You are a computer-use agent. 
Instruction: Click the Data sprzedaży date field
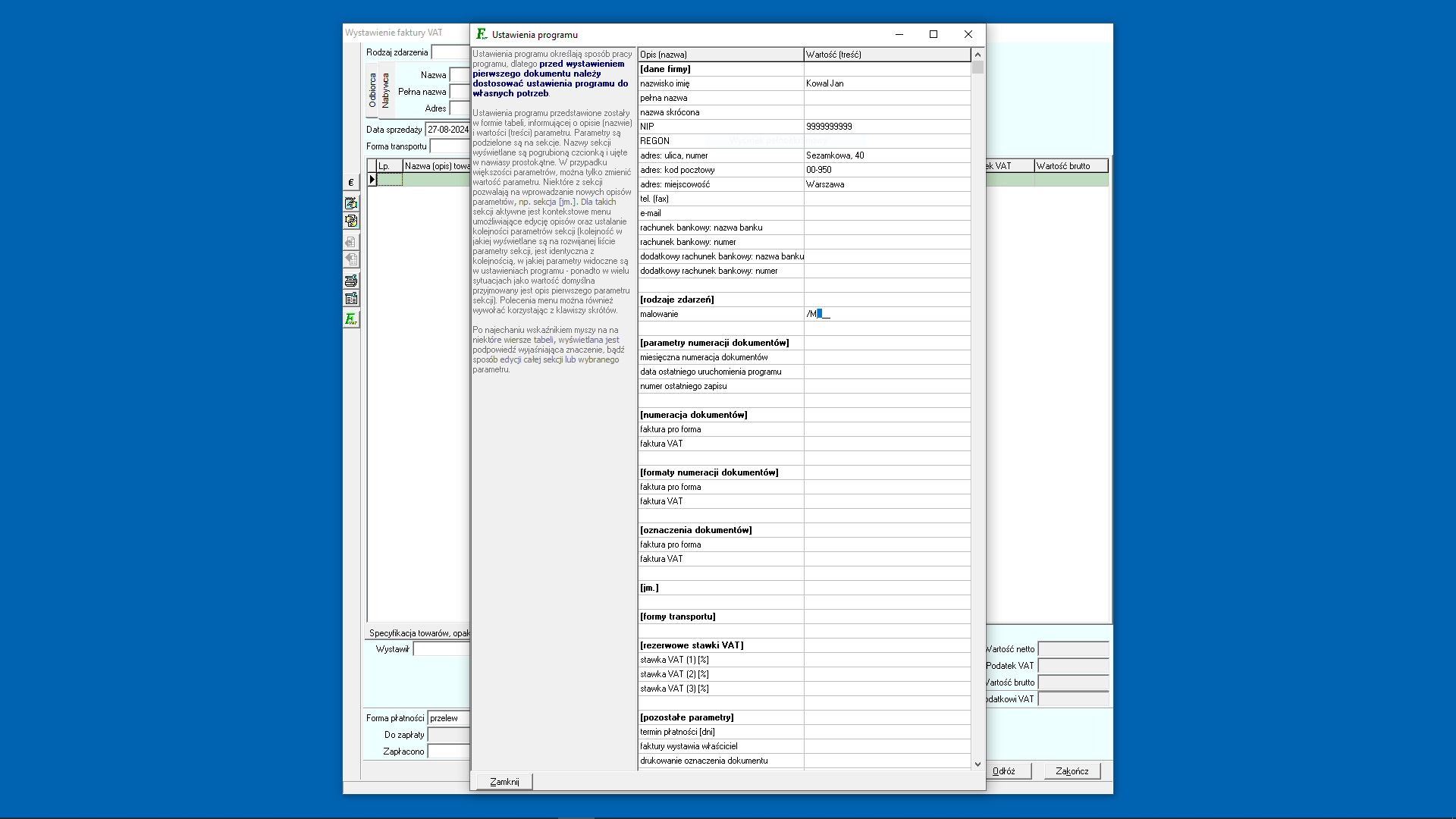point(447,130)
